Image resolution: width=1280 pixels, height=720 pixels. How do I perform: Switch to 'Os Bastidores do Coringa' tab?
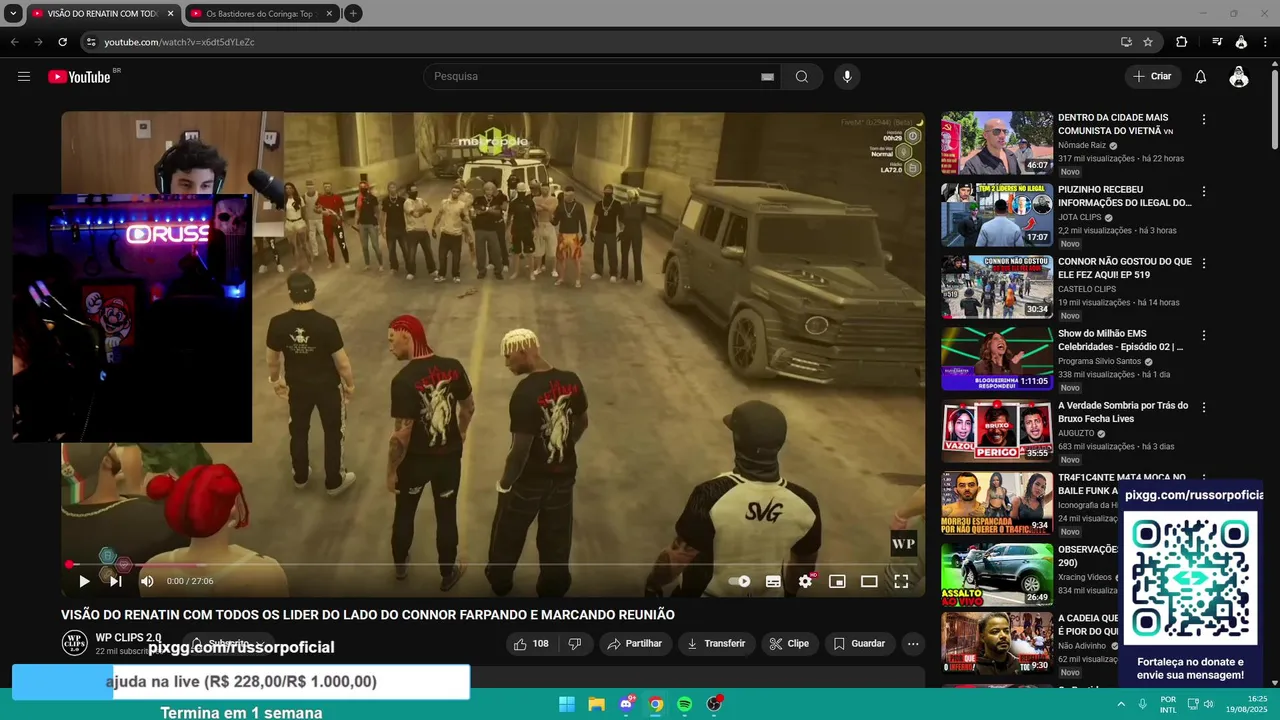[262, 14]
